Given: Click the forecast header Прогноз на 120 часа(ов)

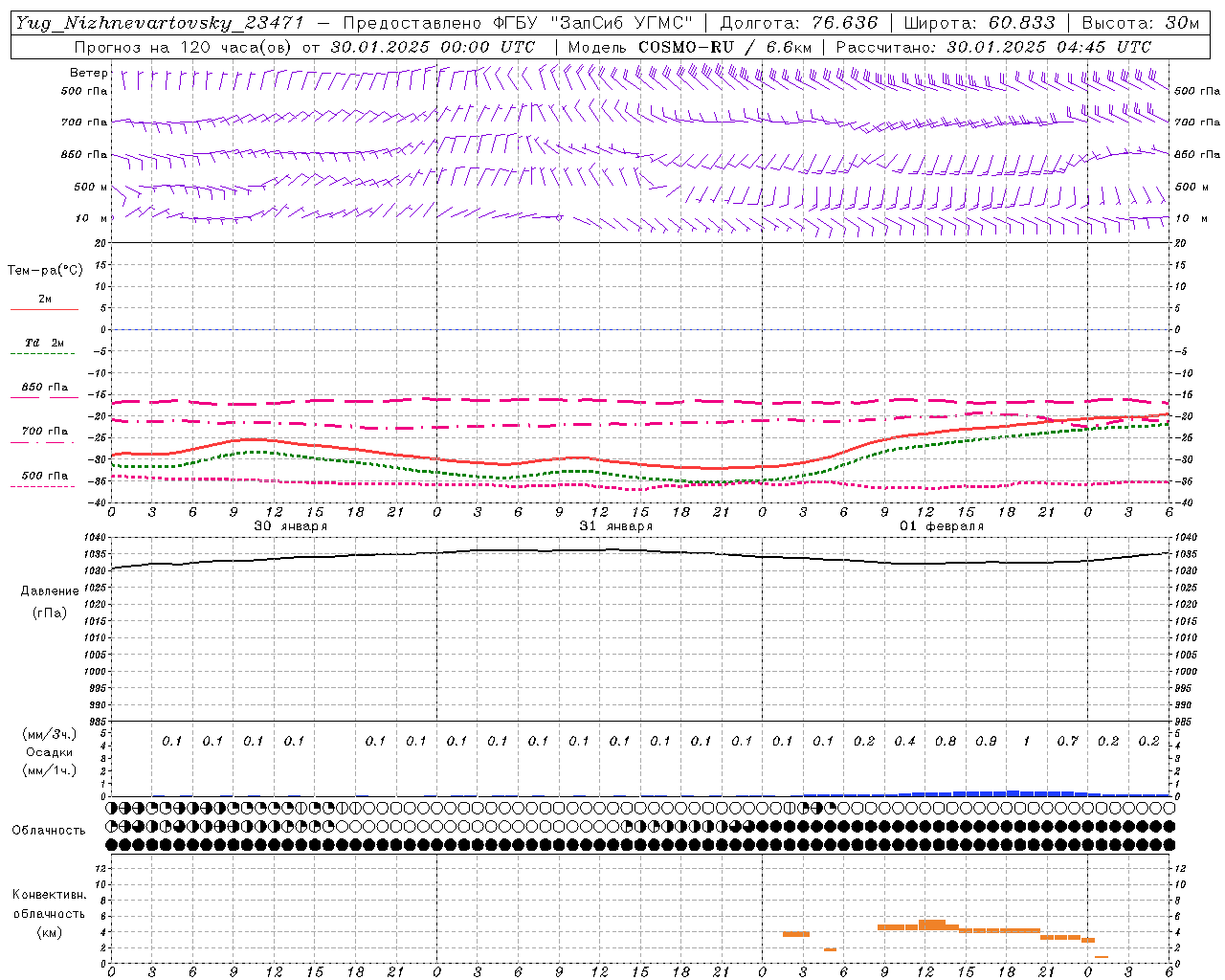Looking at the screenshot, I should [x=184, y=46].
